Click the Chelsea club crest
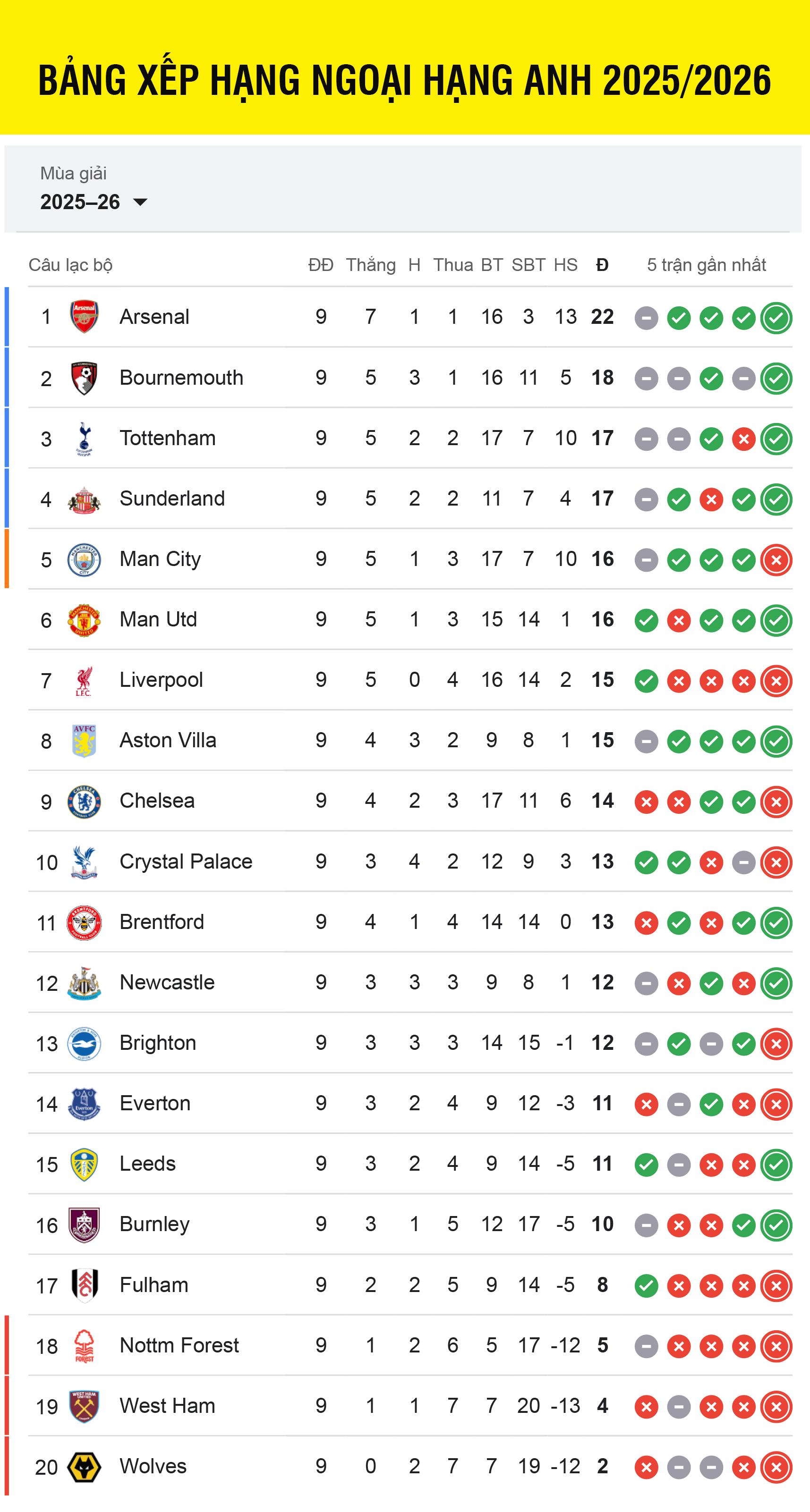Screen dimensions: 810x1512 point(84,801)
